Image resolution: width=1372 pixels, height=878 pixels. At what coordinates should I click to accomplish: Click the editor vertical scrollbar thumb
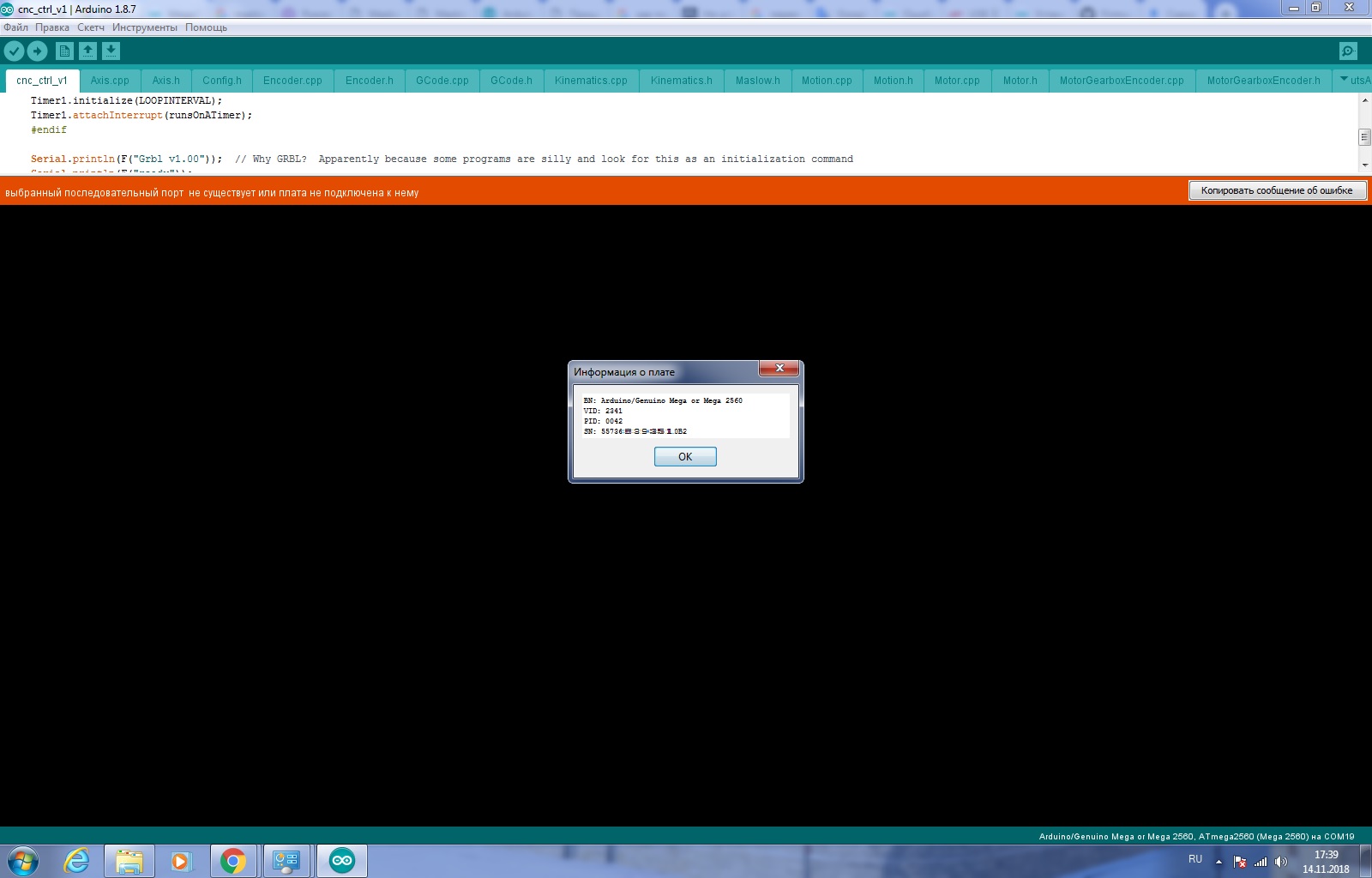(1364, 137)
